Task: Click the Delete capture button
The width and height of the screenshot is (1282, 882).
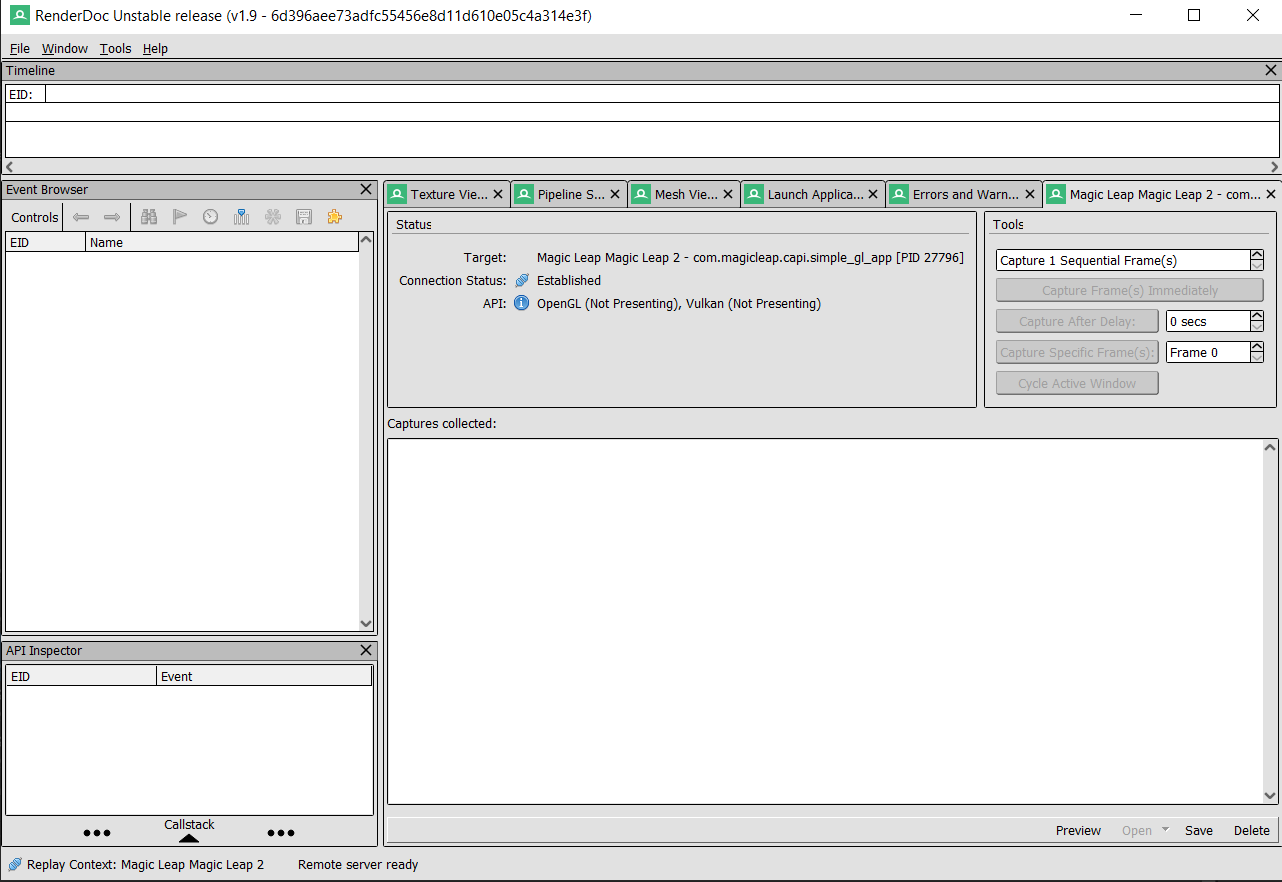Action: click(x=1251, y=830)
